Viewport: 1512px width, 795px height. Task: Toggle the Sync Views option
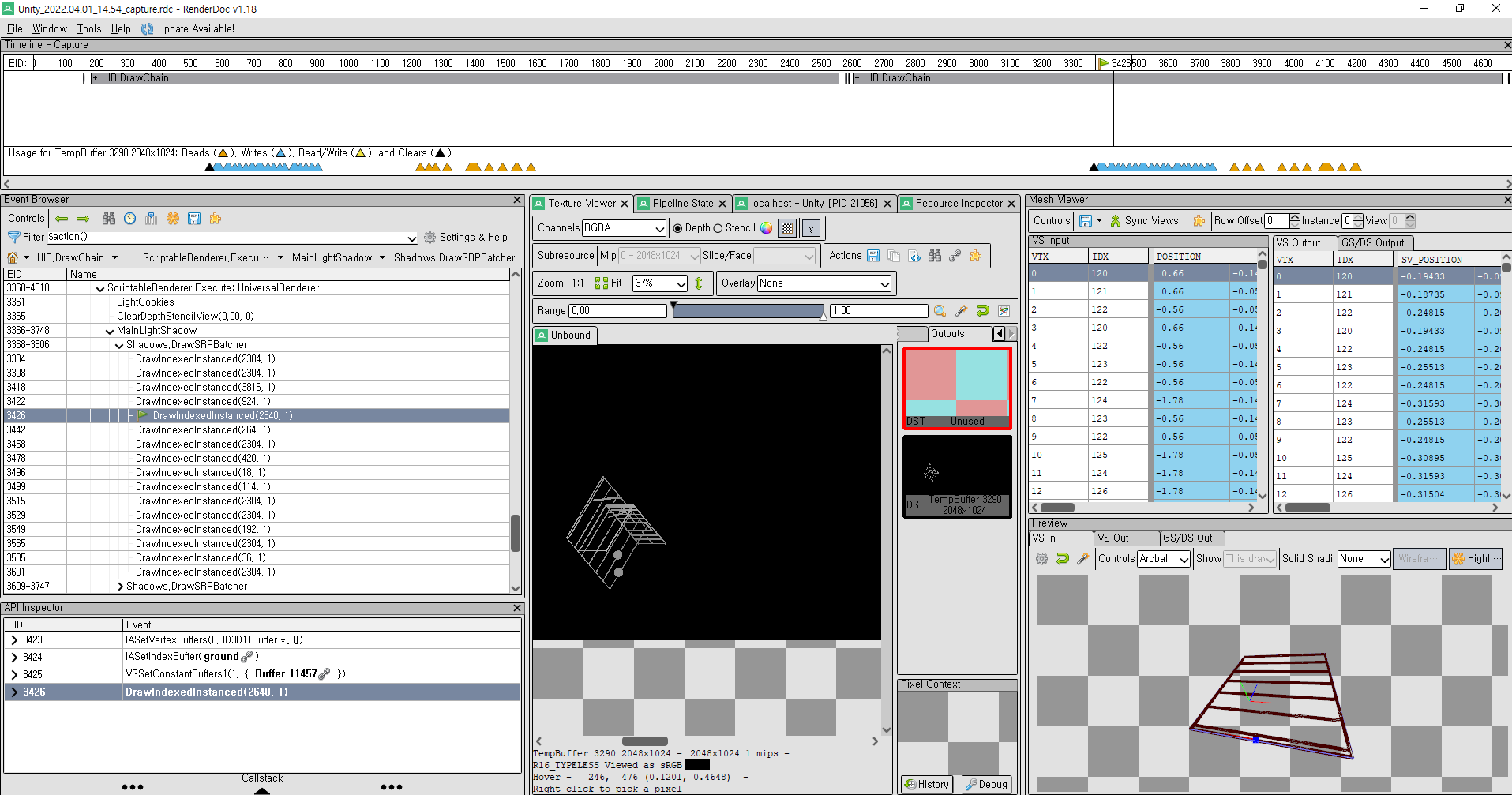(x=1144, y=221)
